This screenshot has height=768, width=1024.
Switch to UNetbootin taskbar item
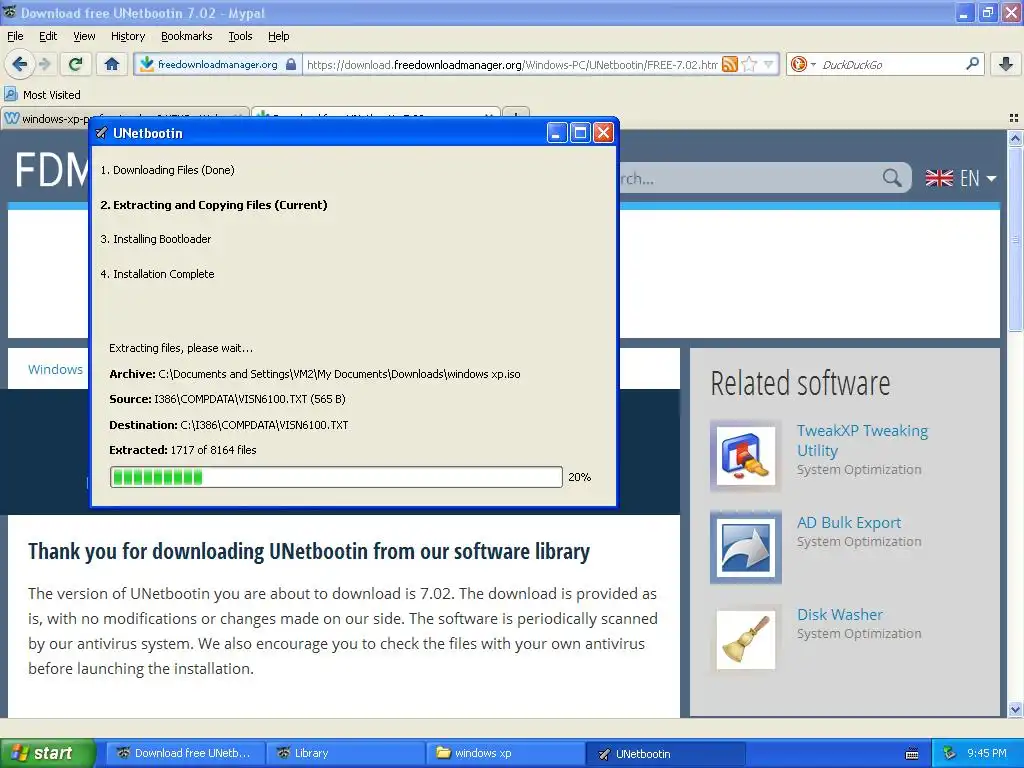point(666,753)
